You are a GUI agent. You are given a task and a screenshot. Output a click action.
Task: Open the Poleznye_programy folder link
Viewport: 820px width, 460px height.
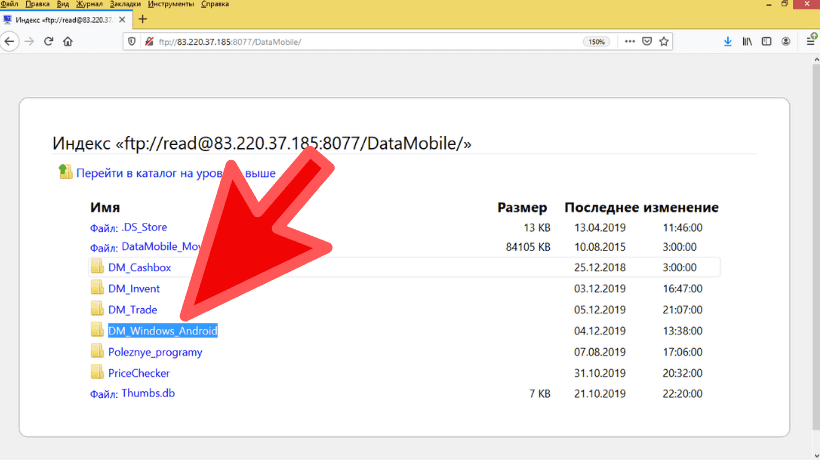pyautogui.click(x=155, y=352)
